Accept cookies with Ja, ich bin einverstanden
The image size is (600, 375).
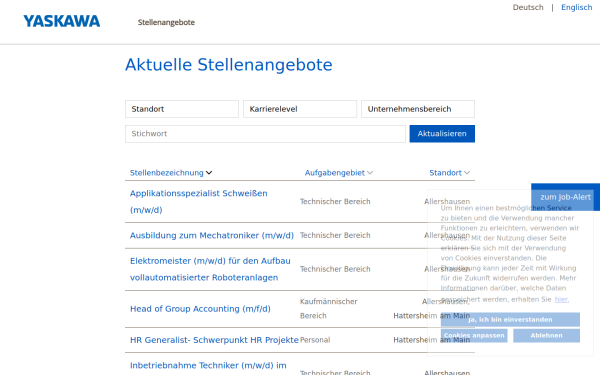coord(510,320)
